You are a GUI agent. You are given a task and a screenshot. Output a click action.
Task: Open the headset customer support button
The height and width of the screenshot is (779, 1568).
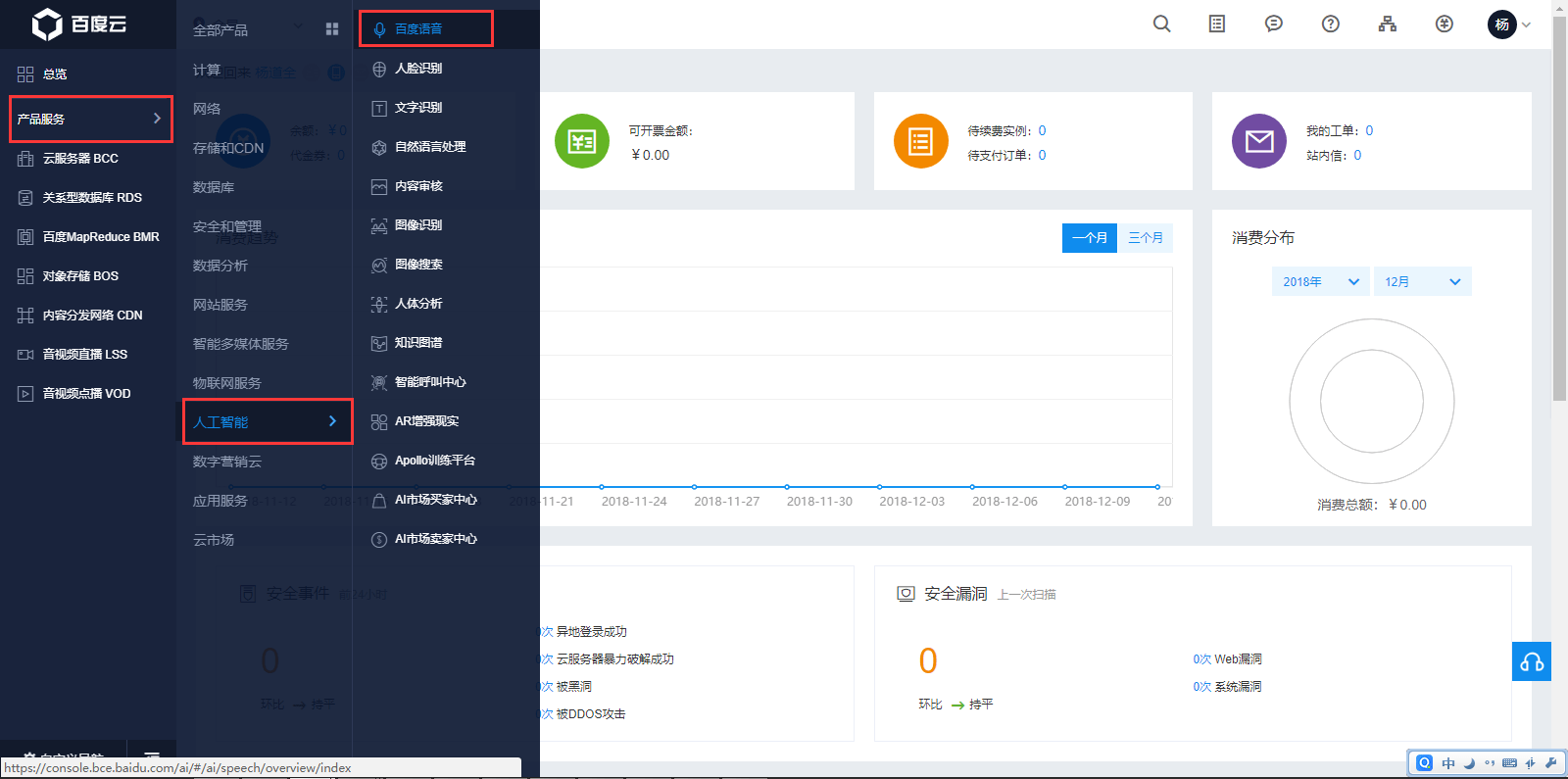[1532, 661]
